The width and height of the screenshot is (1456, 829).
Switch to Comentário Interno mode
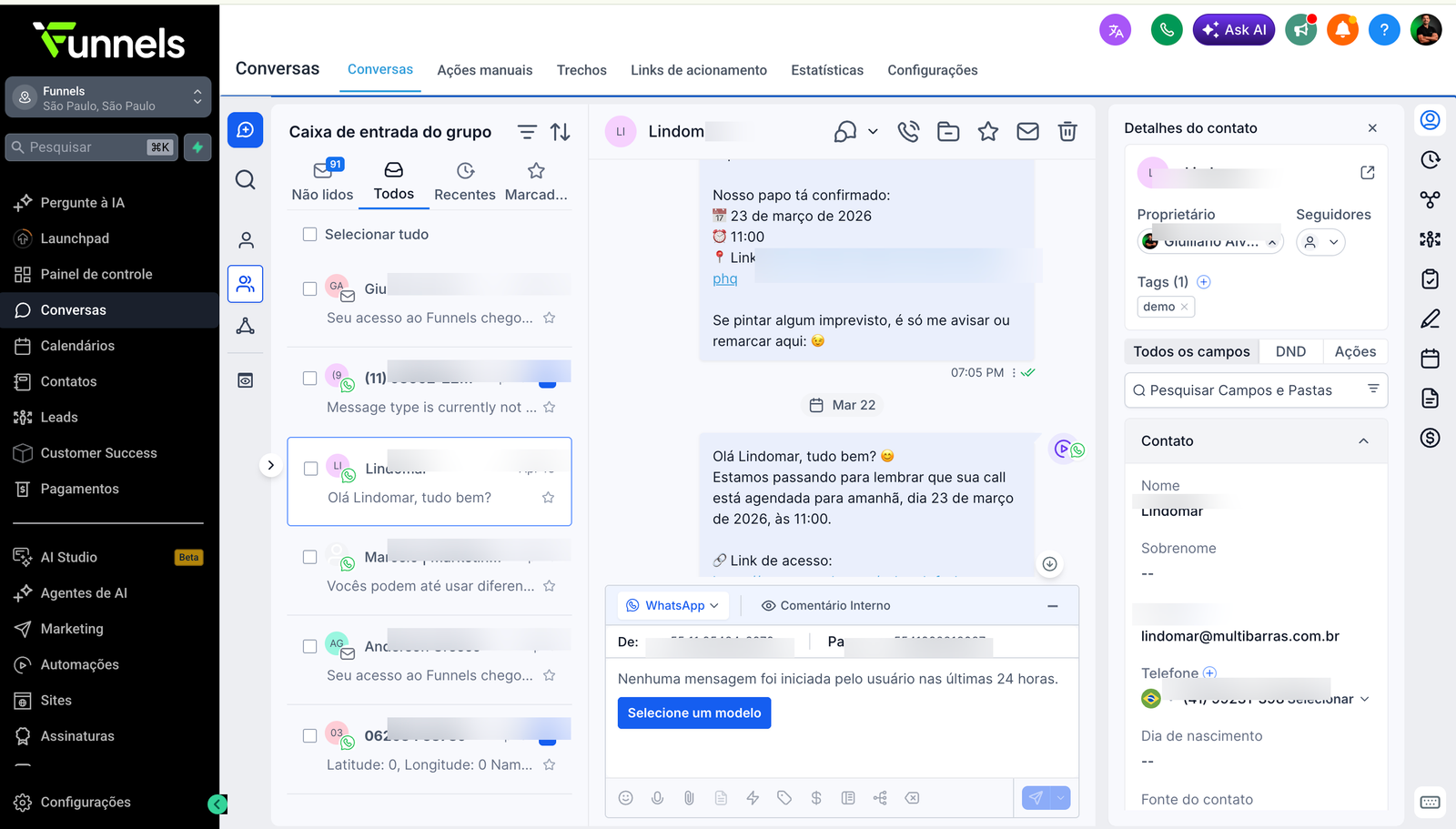coord(825,605)
